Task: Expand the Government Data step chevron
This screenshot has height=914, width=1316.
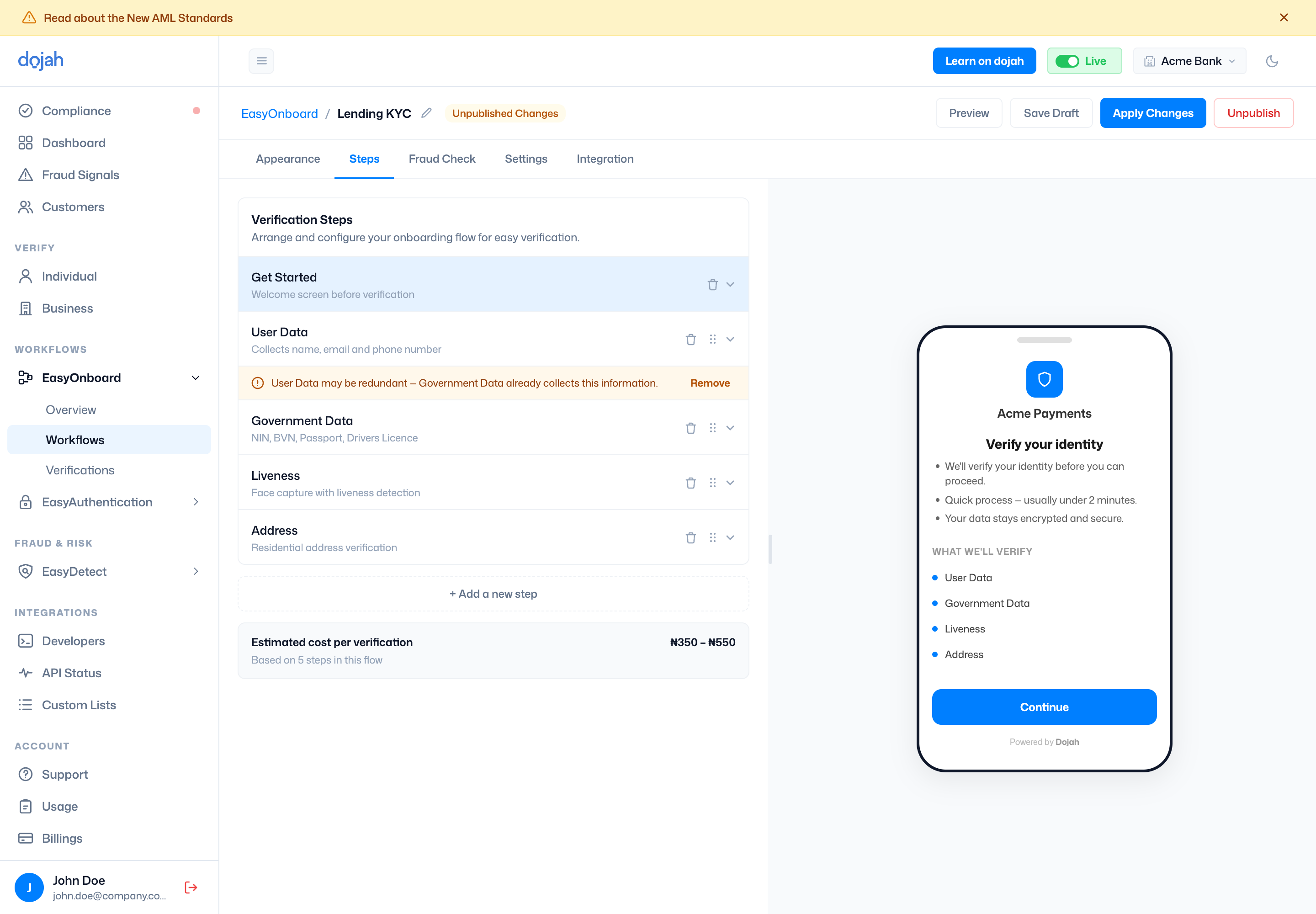Action: [730, 428]
